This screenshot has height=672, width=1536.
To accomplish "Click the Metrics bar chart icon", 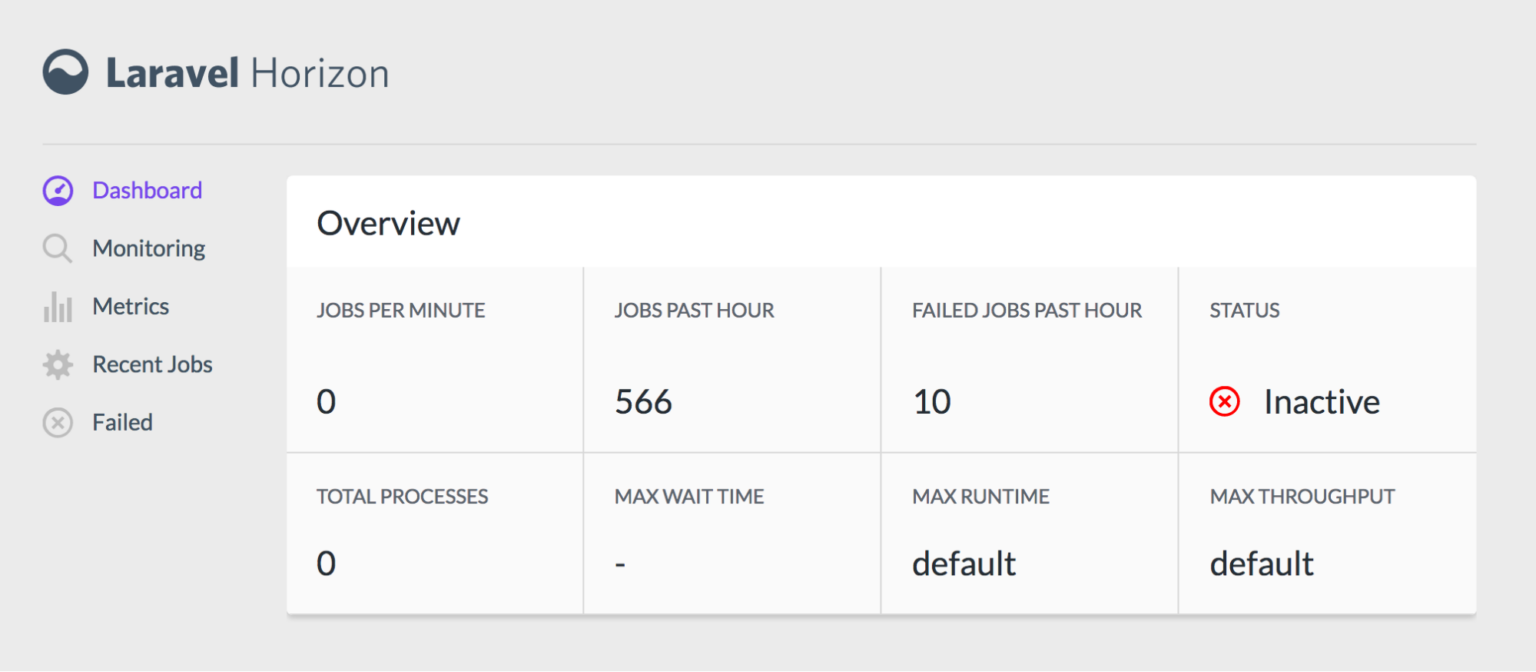I will [x=58, y=306].
